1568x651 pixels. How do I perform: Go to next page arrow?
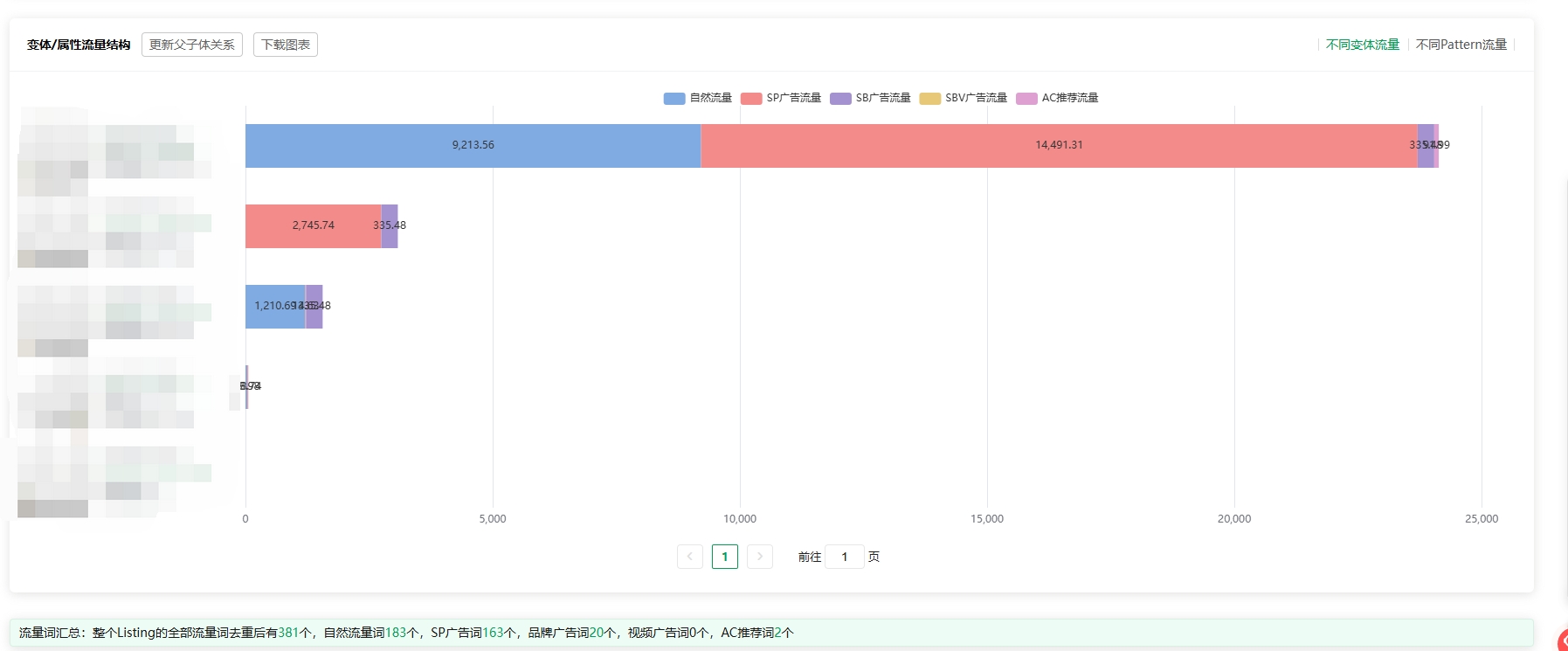pos(760,557)
